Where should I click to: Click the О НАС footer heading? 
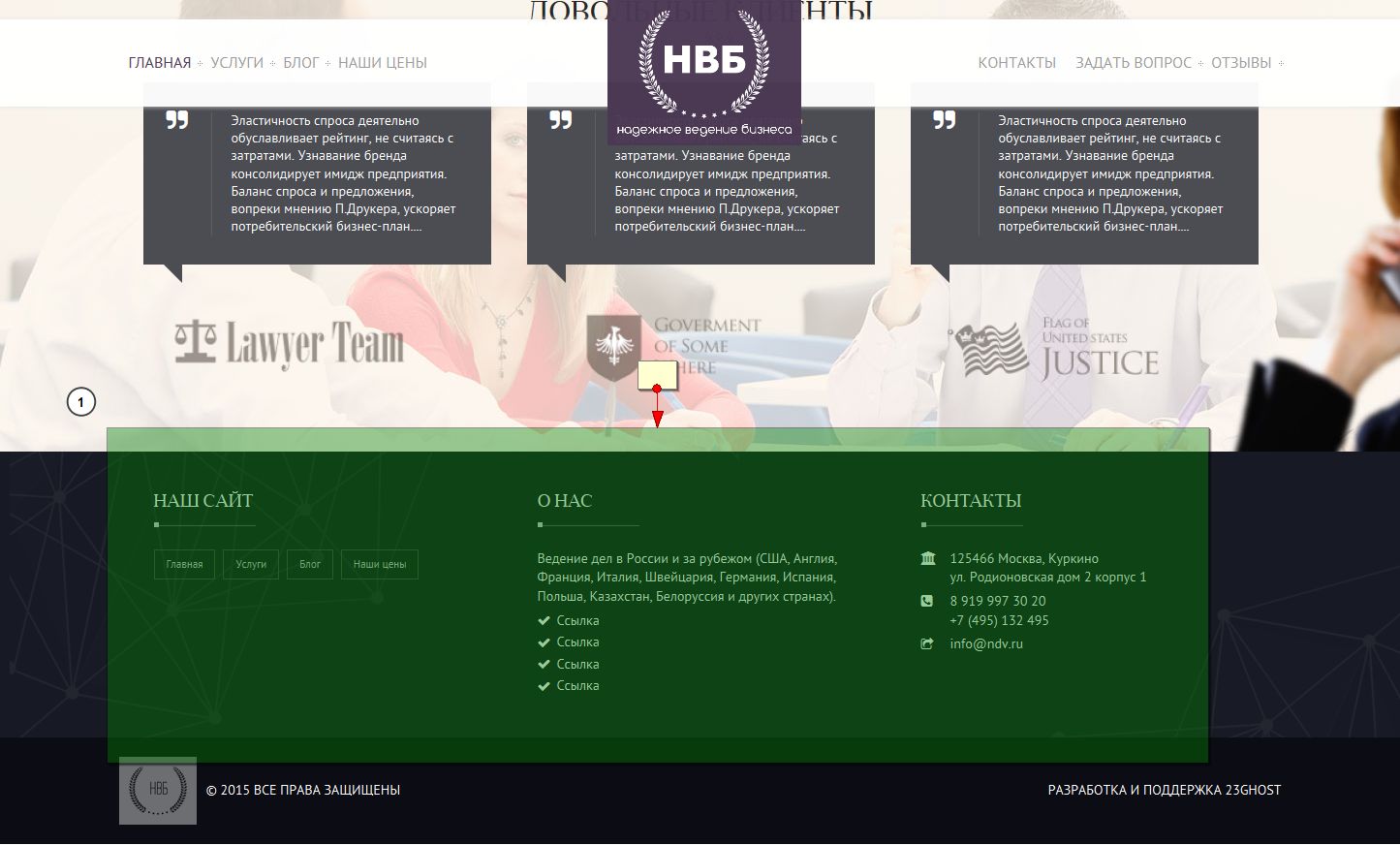coord(565,501)
